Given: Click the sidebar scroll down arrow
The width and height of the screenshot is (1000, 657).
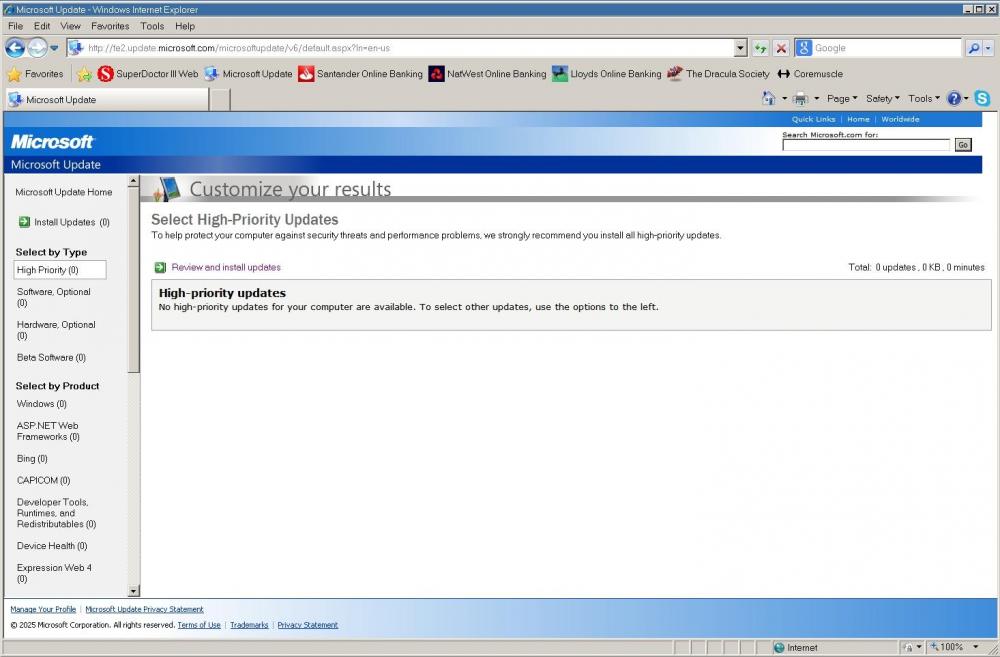Looking at the screenshot, I should 134,591.
